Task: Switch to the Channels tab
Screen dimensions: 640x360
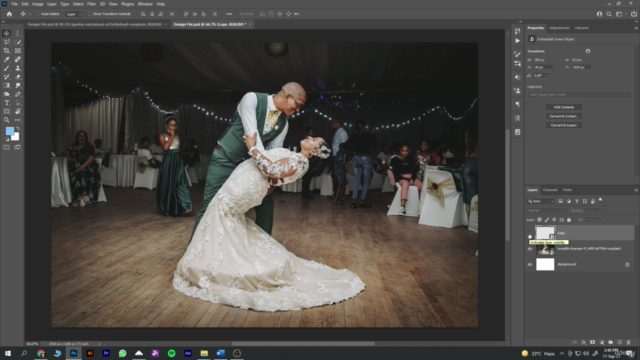Action: (550, 190)
